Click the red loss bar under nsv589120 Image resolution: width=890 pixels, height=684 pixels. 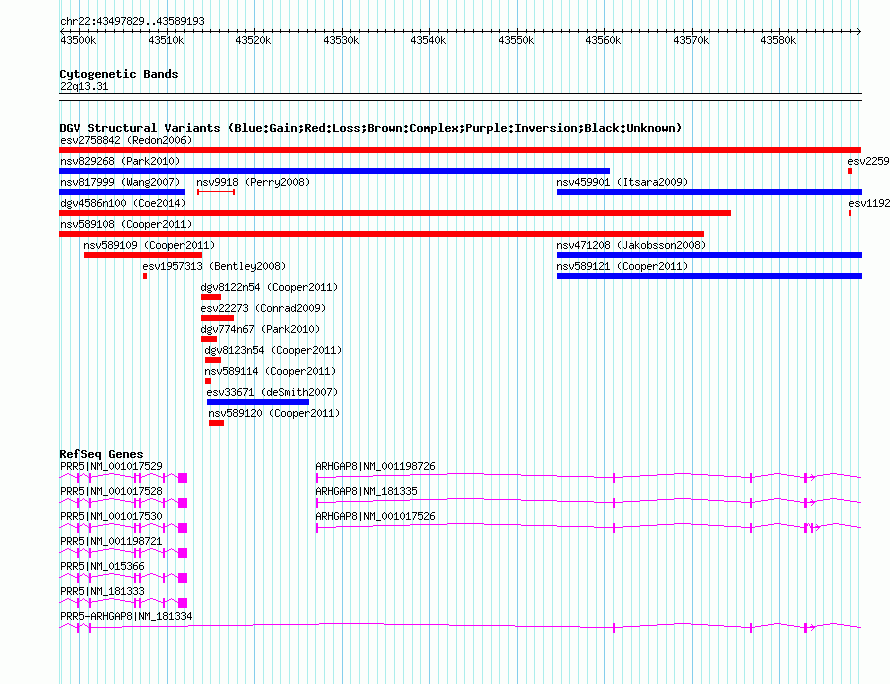[216, 423]
